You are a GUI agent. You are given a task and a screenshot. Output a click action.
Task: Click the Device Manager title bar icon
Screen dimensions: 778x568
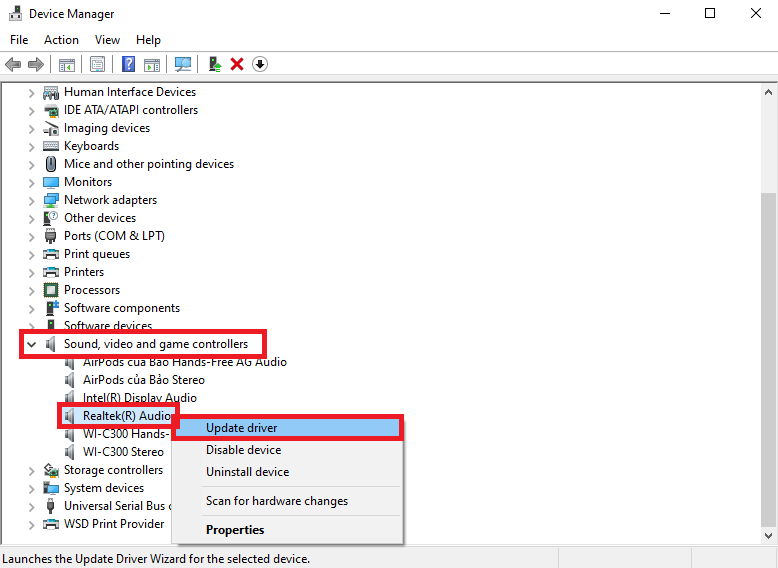[15, 13]
